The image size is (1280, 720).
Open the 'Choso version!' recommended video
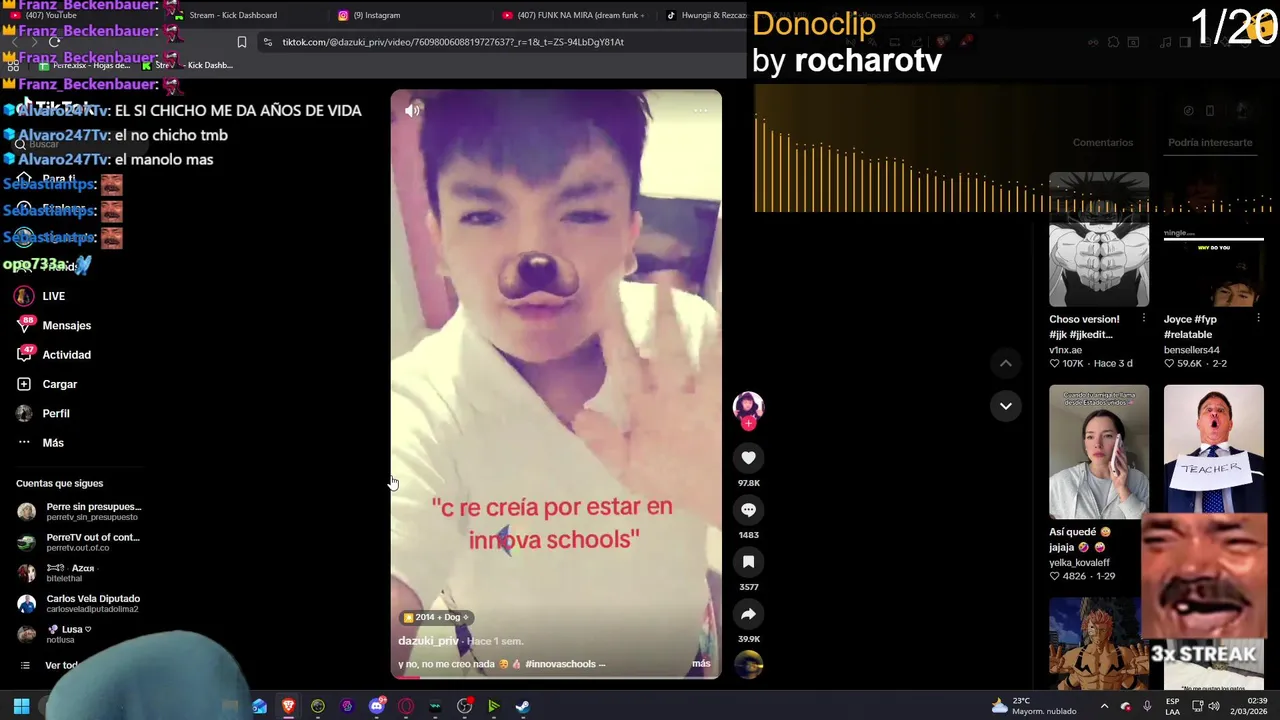pyautogui.click(x=1099, y=240)
